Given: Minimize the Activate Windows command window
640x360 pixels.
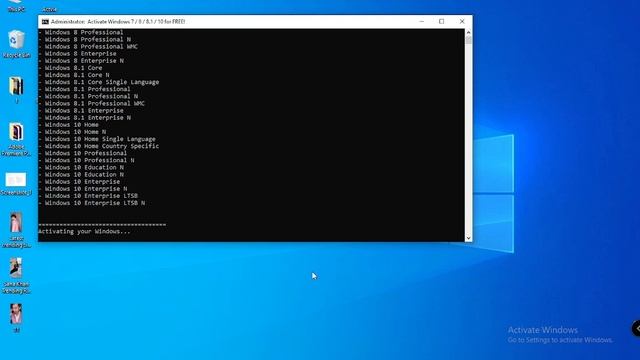Looking at the screenshot, I should click(x=422, y=22).
